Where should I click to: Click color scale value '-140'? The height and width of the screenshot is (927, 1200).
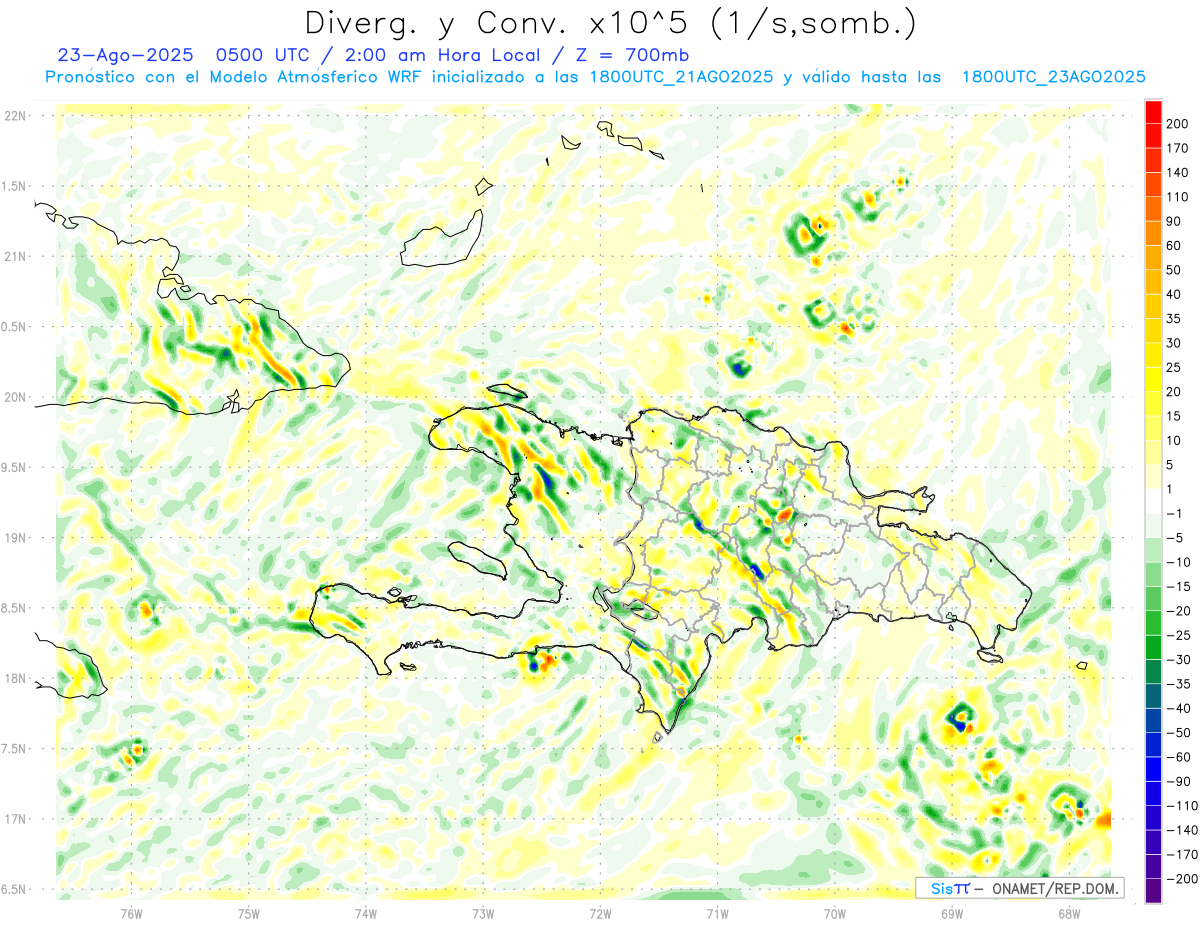(x=1182, y=830)
